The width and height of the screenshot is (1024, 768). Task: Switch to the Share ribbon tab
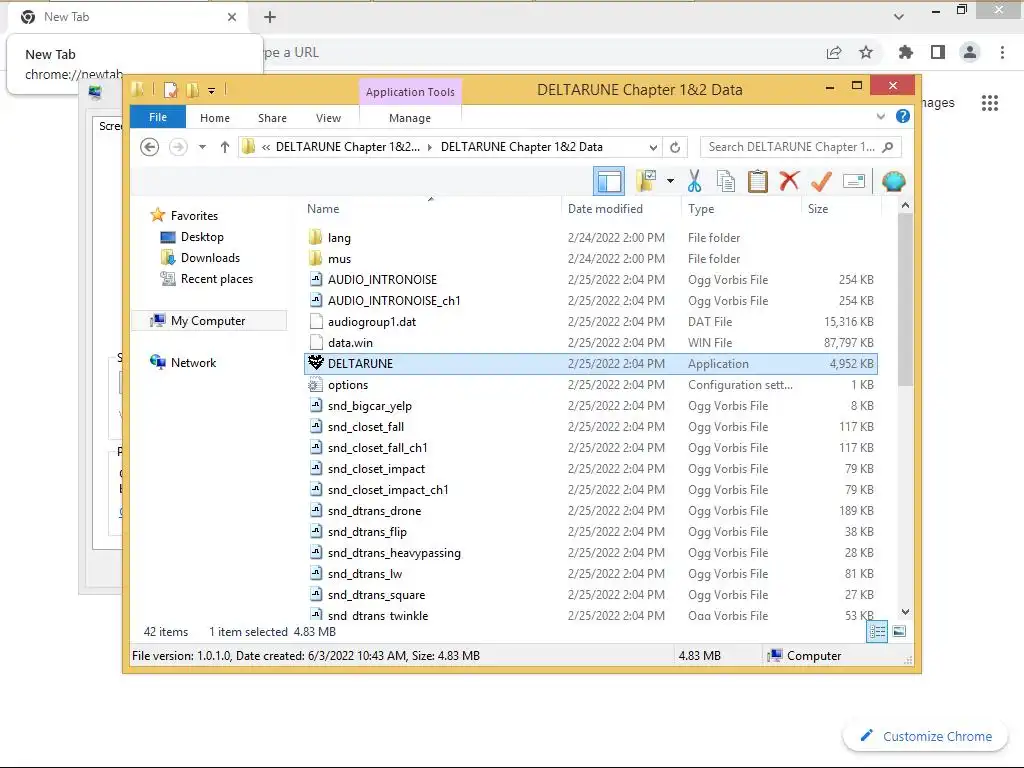[x=272, y=118]
